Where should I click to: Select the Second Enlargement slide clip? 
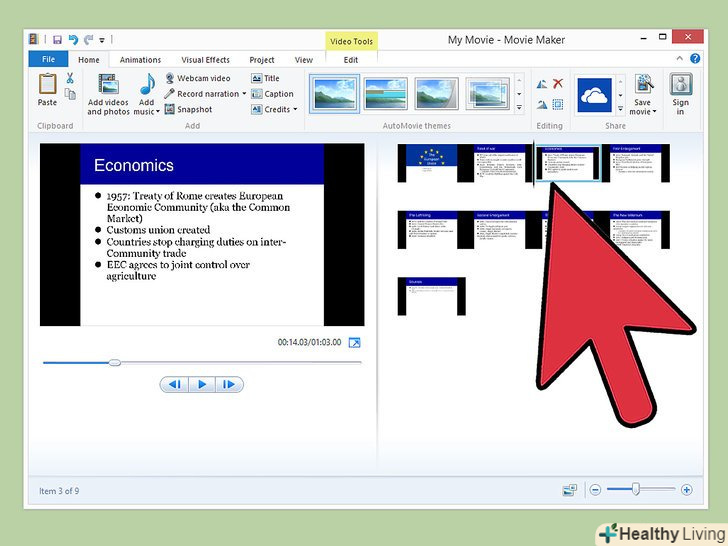coord(500,230)
